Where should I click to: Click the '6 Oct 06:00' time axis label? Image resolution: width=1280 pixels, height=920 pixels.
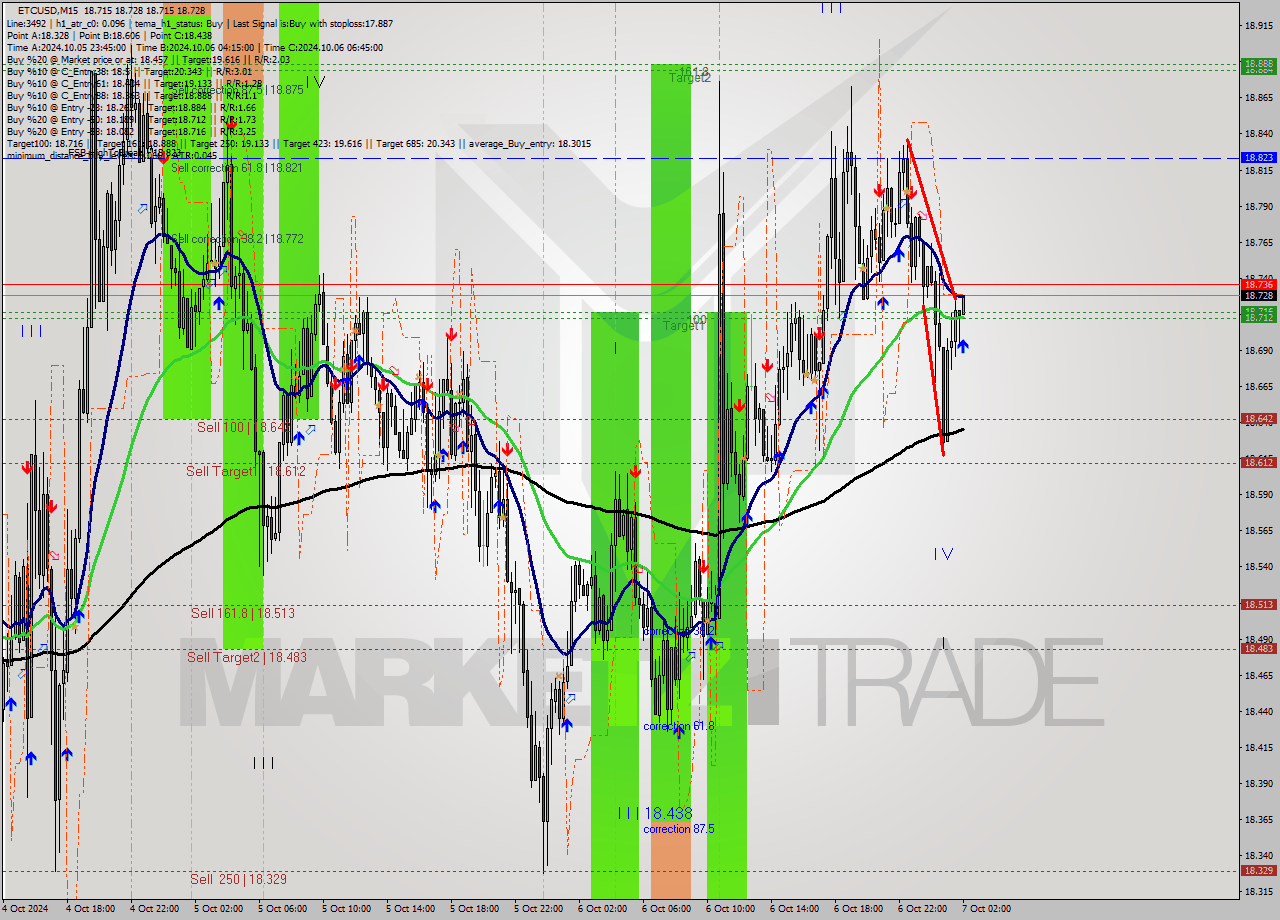click(x=666, y=910)
